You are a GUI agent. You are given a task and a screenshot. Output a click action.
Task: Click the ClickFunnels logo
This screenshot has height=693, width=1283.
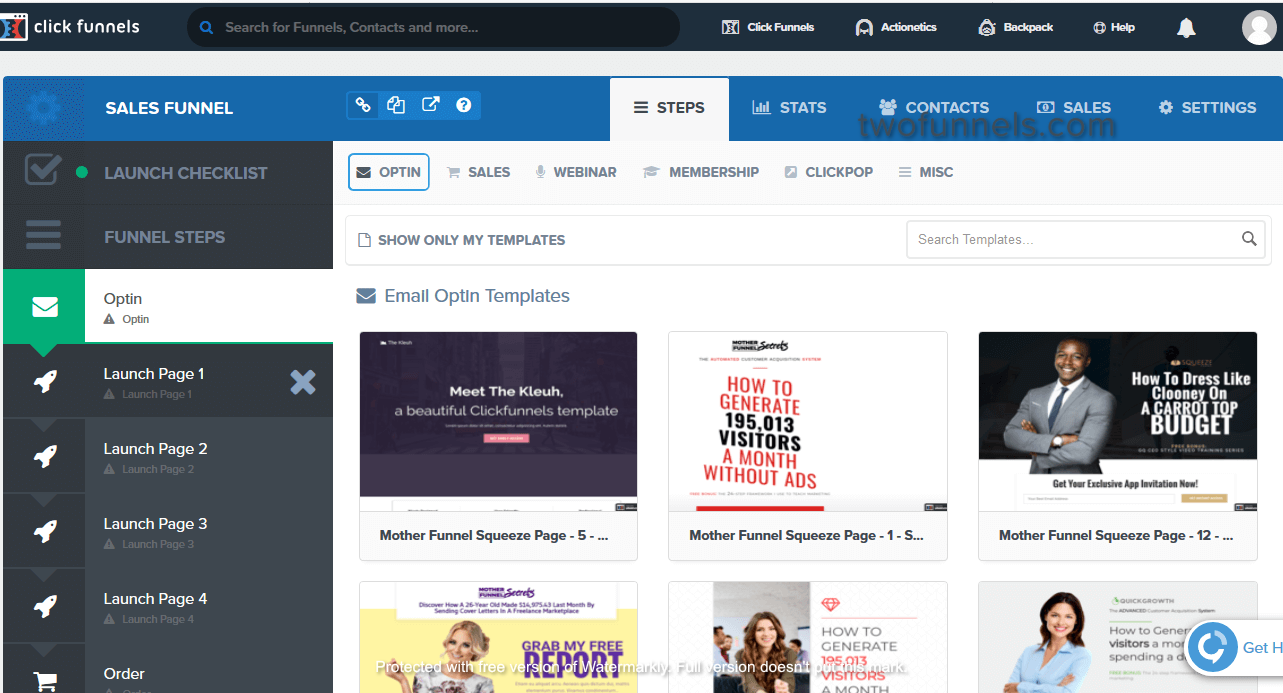[x=72, y=27]
